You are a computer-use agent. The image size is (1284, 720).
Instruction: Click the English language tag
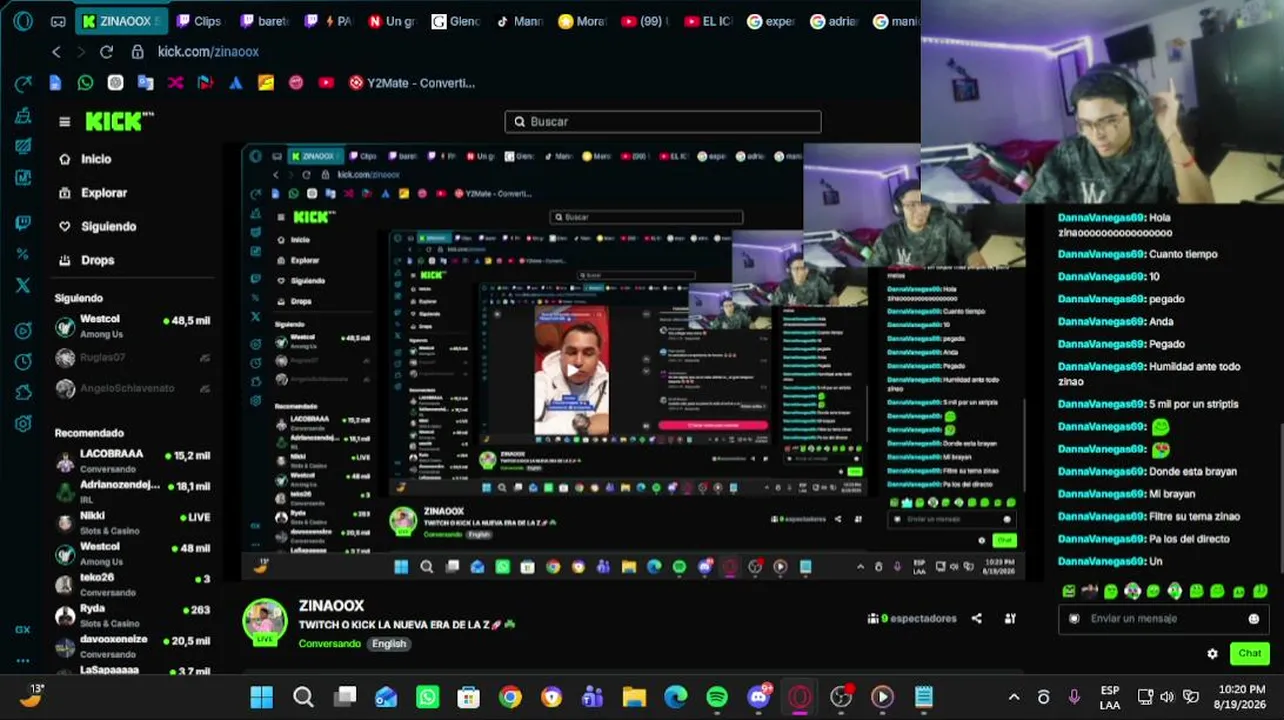pos(389,644)
